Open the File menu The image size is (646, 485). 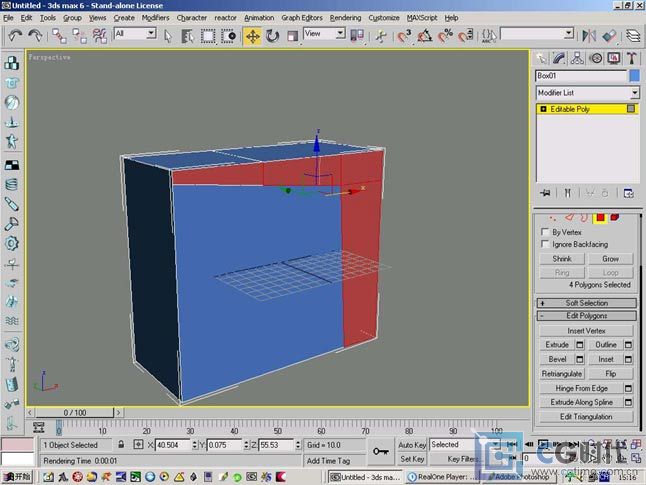point(8,18)
